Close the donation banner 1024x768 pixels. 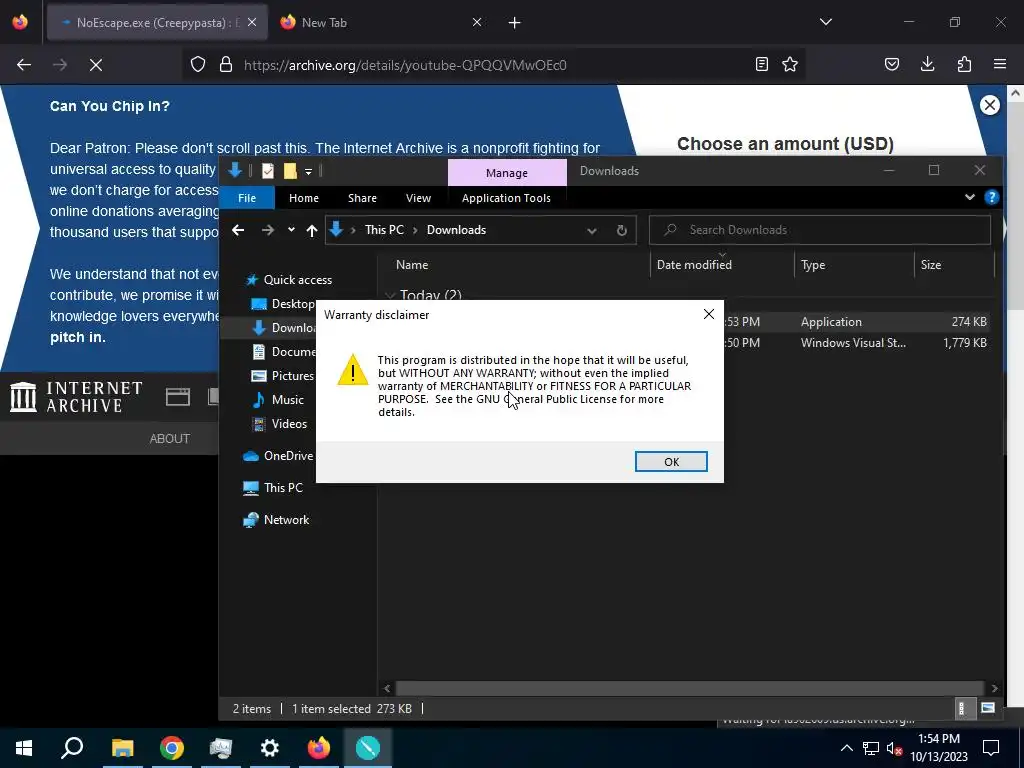click(989, 105)
